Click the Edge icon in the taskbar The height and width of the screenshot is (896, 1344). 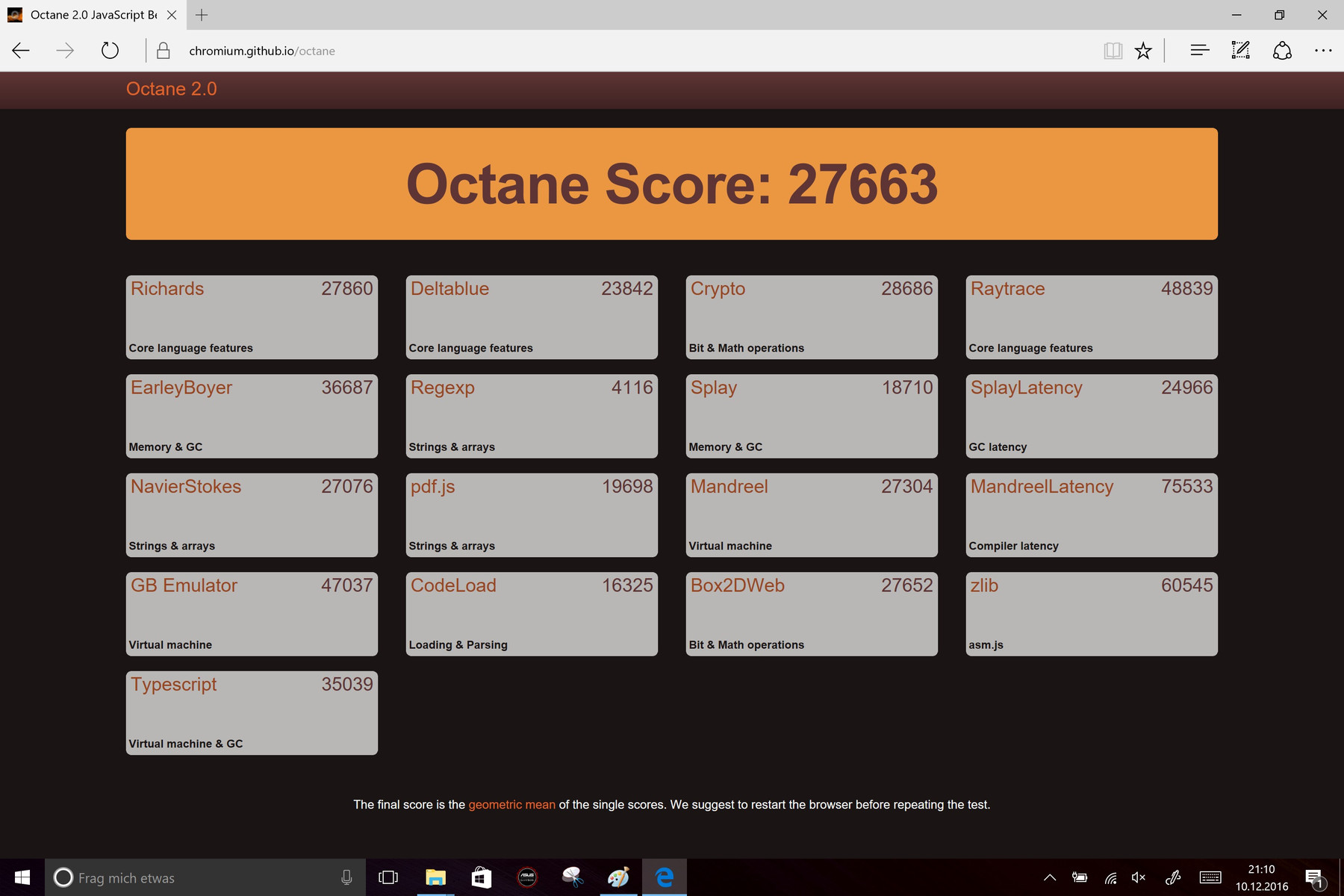click(665, 877)
